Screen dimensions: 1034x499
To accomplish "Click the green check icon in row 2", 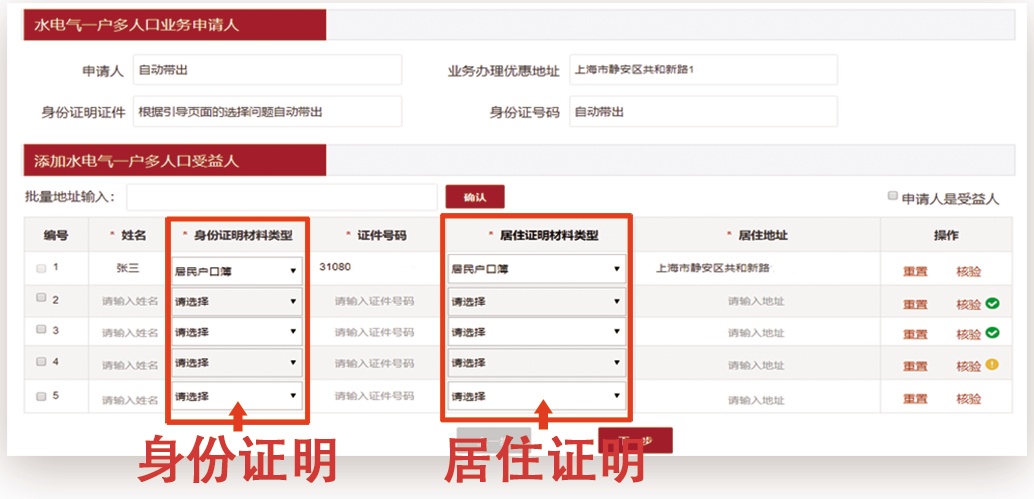I will 992,303.
